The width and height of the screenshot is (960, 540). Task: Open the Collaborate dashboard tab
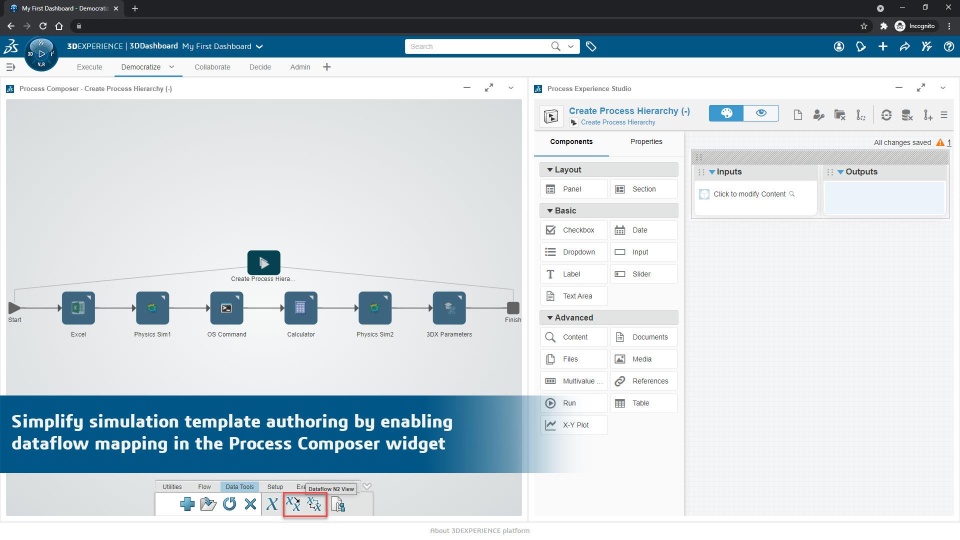tap(212, 67)
